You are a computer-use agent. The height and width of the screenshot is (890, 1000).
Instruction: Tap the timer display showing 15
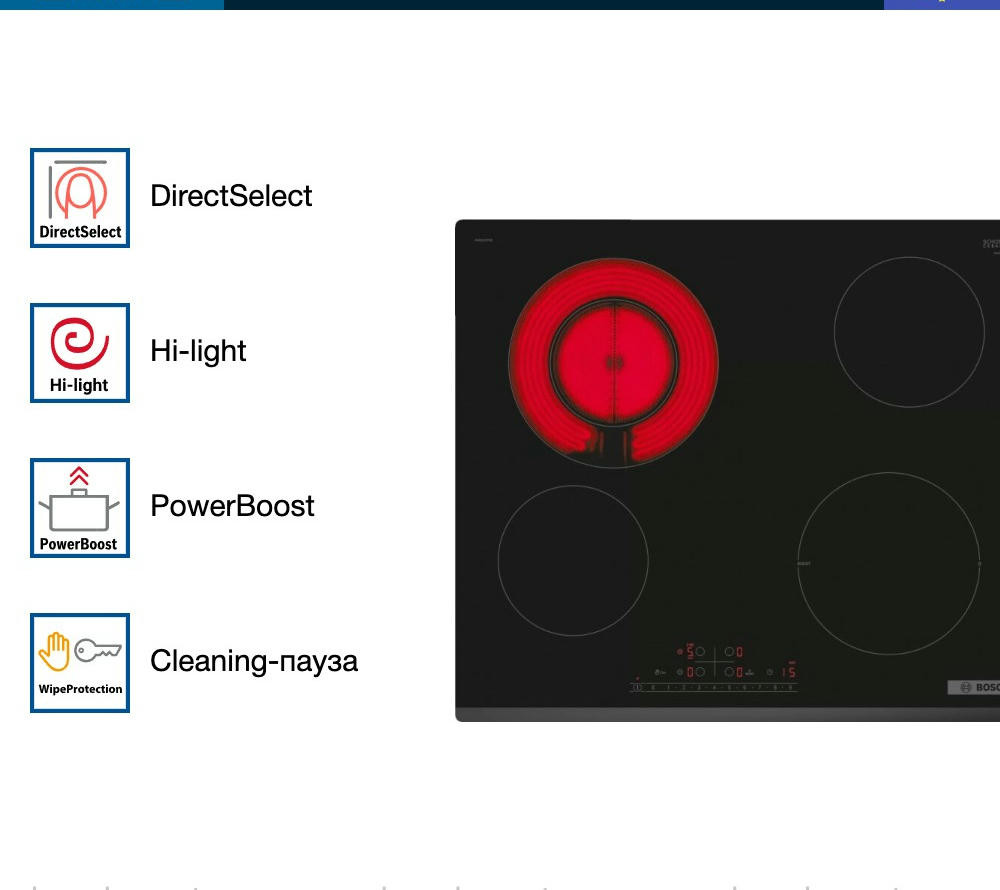click(789, 671)
